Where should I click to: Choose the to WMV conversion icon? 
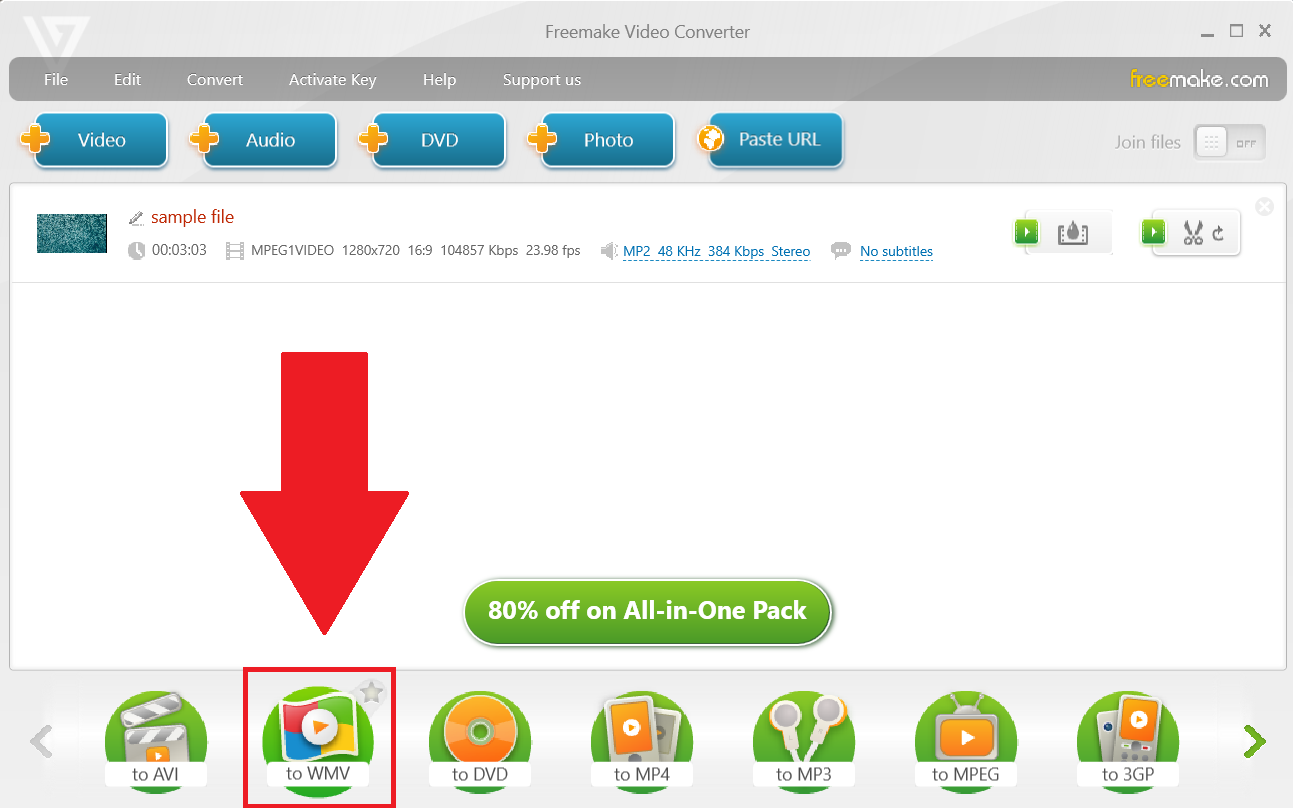(318, 738)
